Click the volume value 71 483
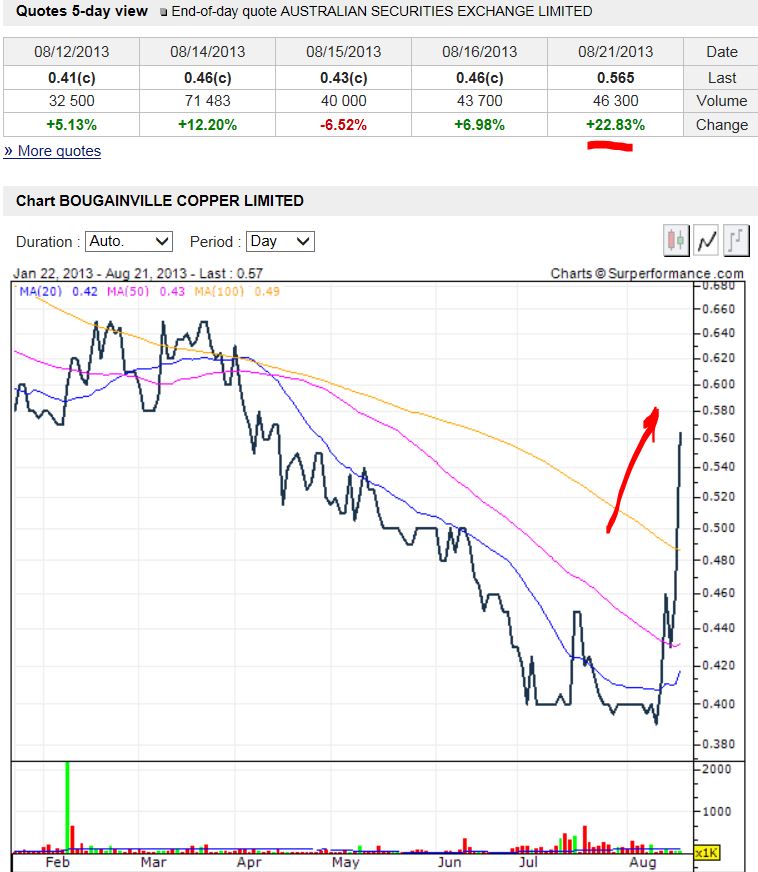758x872 pixels. tap(207, 101)
